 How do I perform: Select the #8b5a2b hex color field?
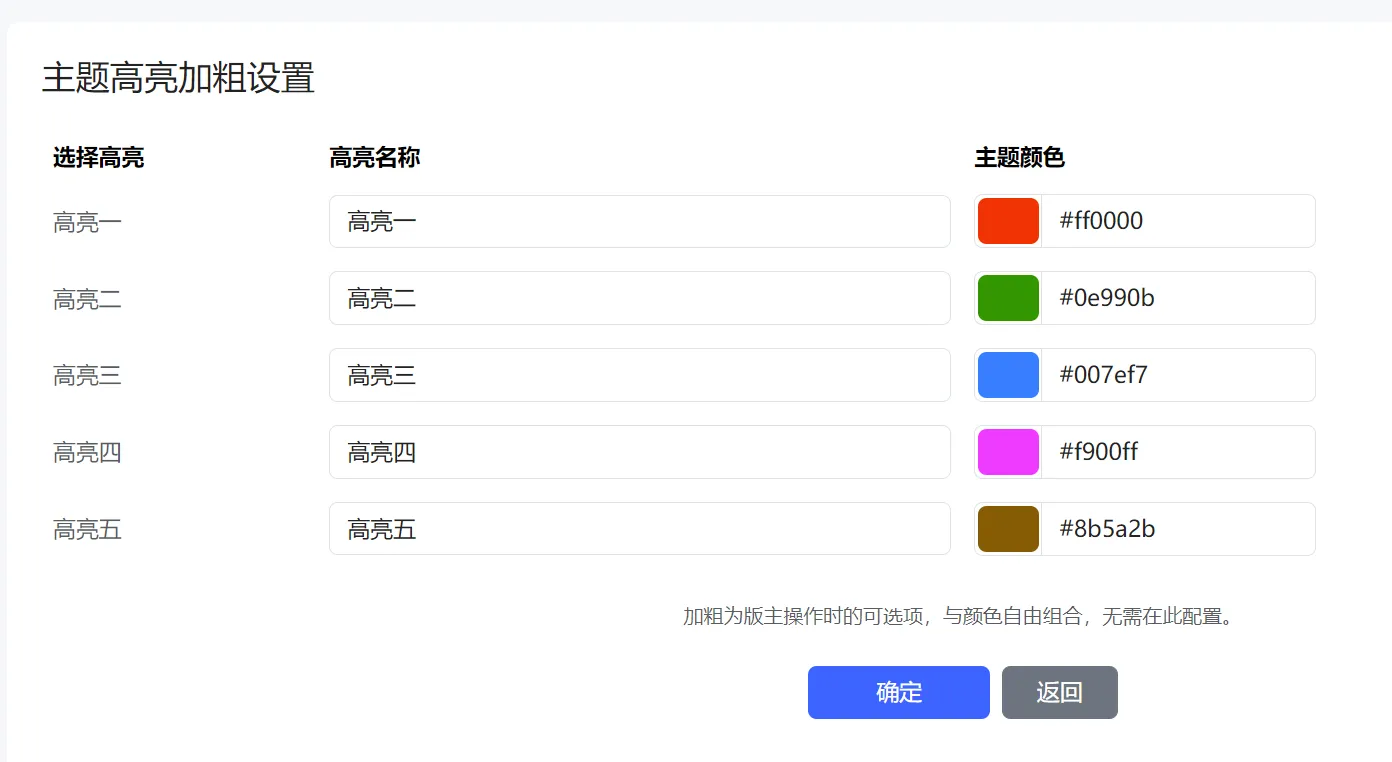[x=1178, y=529]
